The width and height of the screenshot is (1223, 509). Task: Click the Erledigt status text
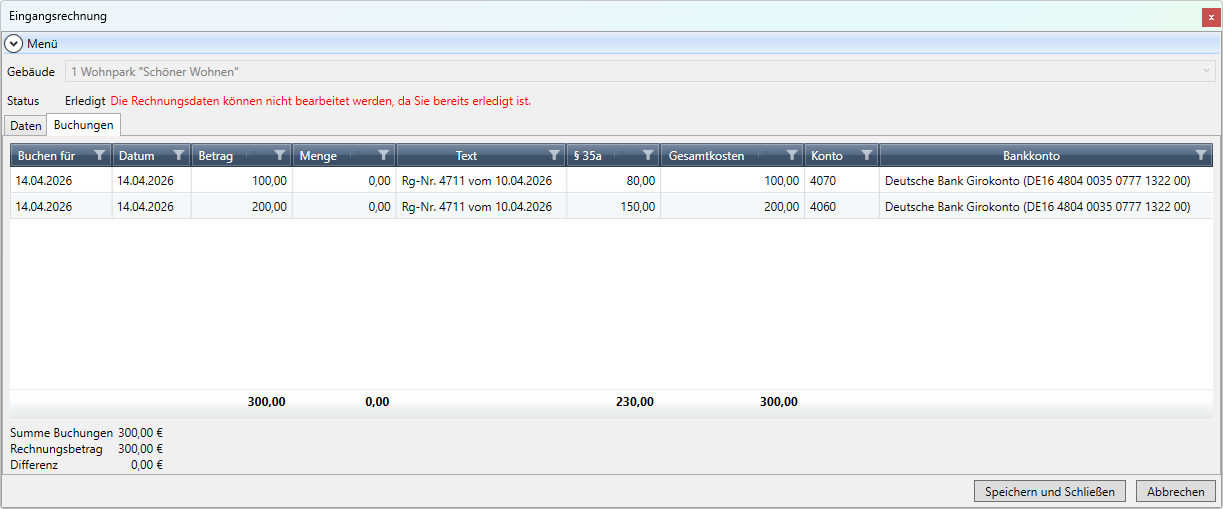(x=85, y=101)
